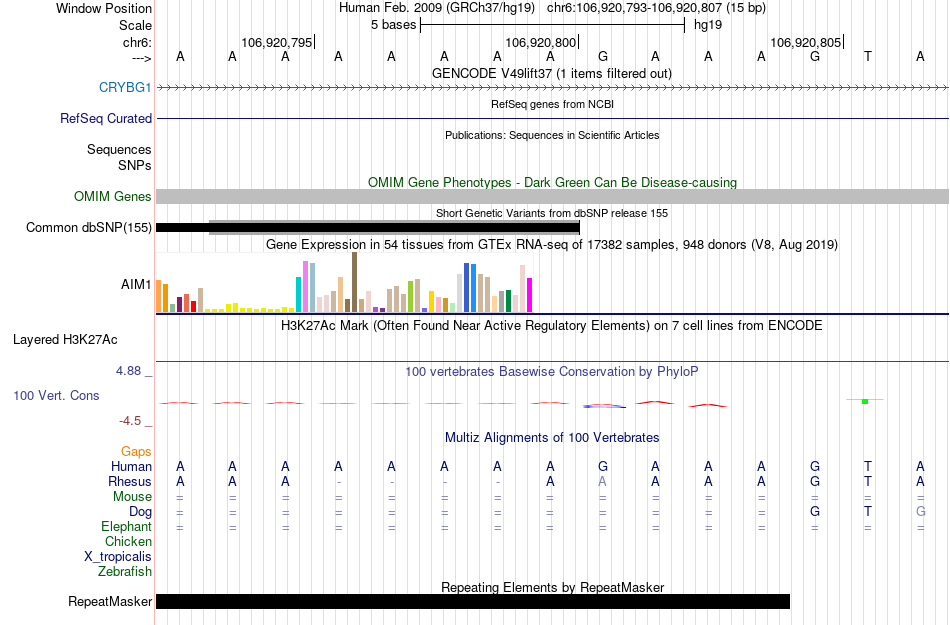The height and width of the screenshot is (625, 950).
Task: Click the Multiz Alignments of 100 Vertebrates title
Action: (x=552, y=438)
